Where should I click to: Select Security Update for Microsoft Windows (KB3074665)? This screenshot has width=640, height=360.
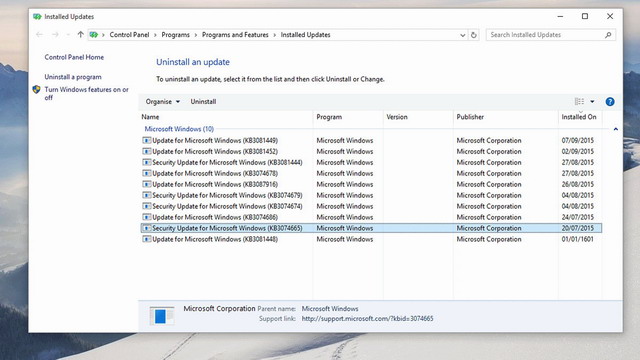pyautogui.click(x=227, y=229)
